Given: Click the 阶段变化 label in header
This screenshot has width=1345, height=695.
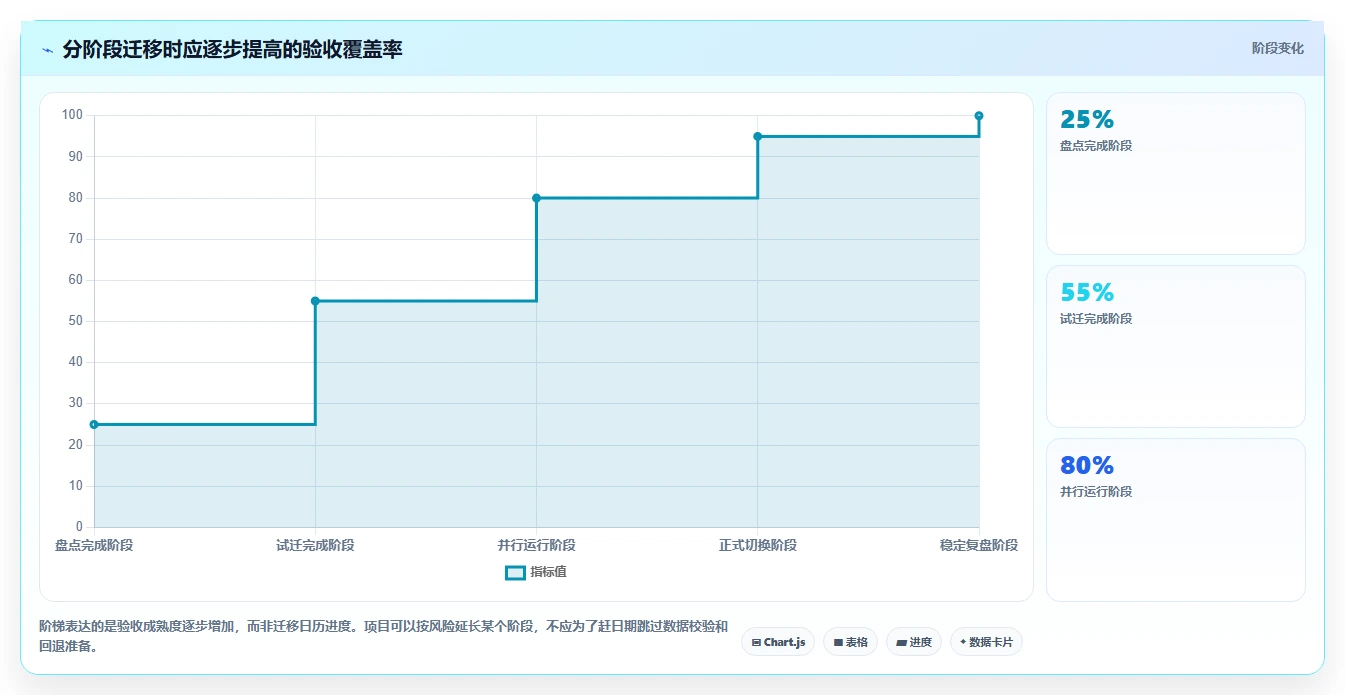Looking at the screenshot, I should 1277,48.
